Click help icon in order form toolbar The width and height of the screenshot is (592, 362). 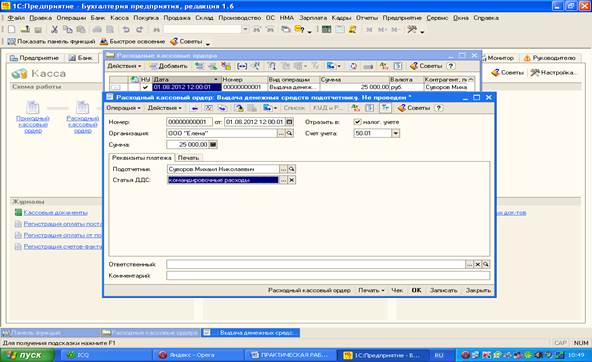[x=438, y=108]
